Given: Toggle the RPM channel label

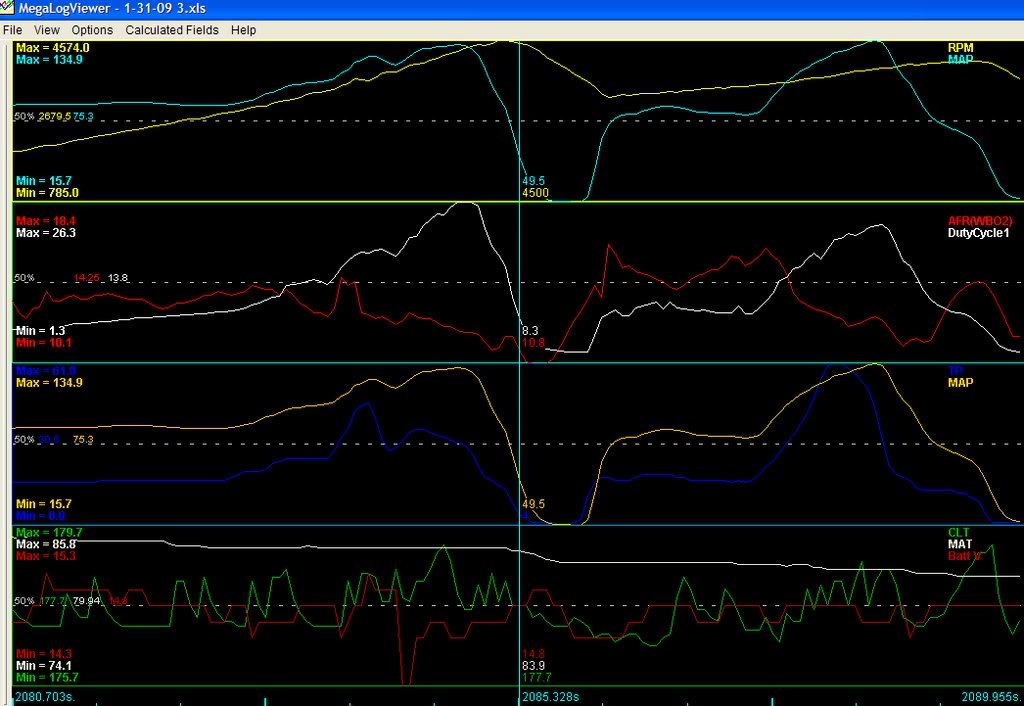Looking at the screenshot, I should pyautogui.click(x=963, y=47).
